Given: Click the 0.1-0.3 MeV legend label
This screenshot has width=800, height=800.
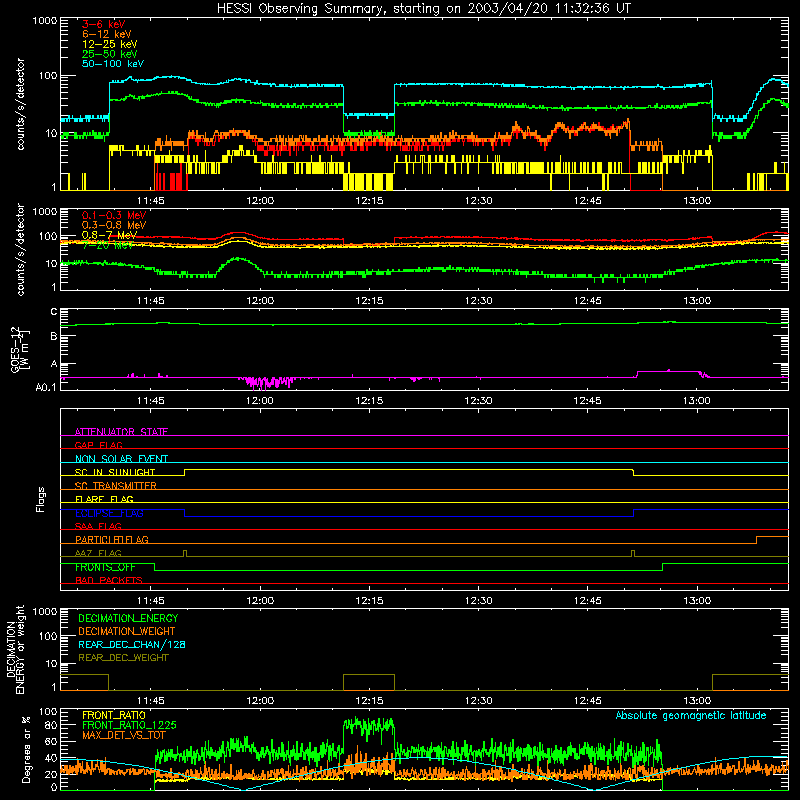Looking at the screenshot, I should [114, 215].
